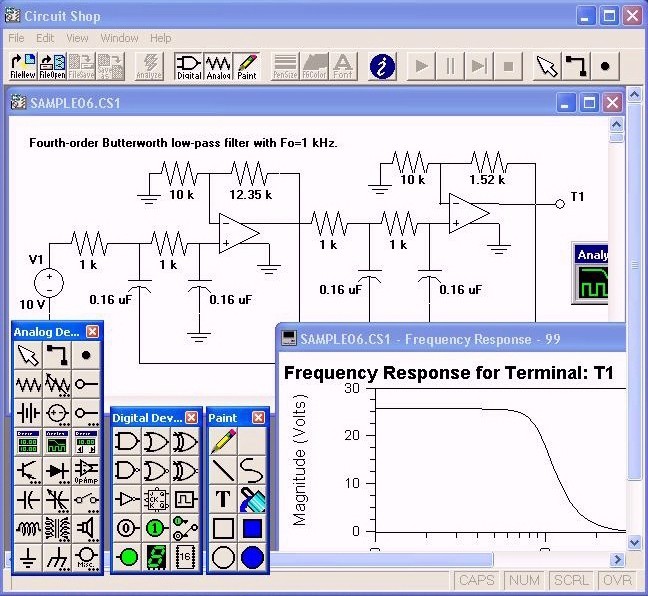
Task: Pick the NAND gate in Digital Devices
Action: pos(127,470)
